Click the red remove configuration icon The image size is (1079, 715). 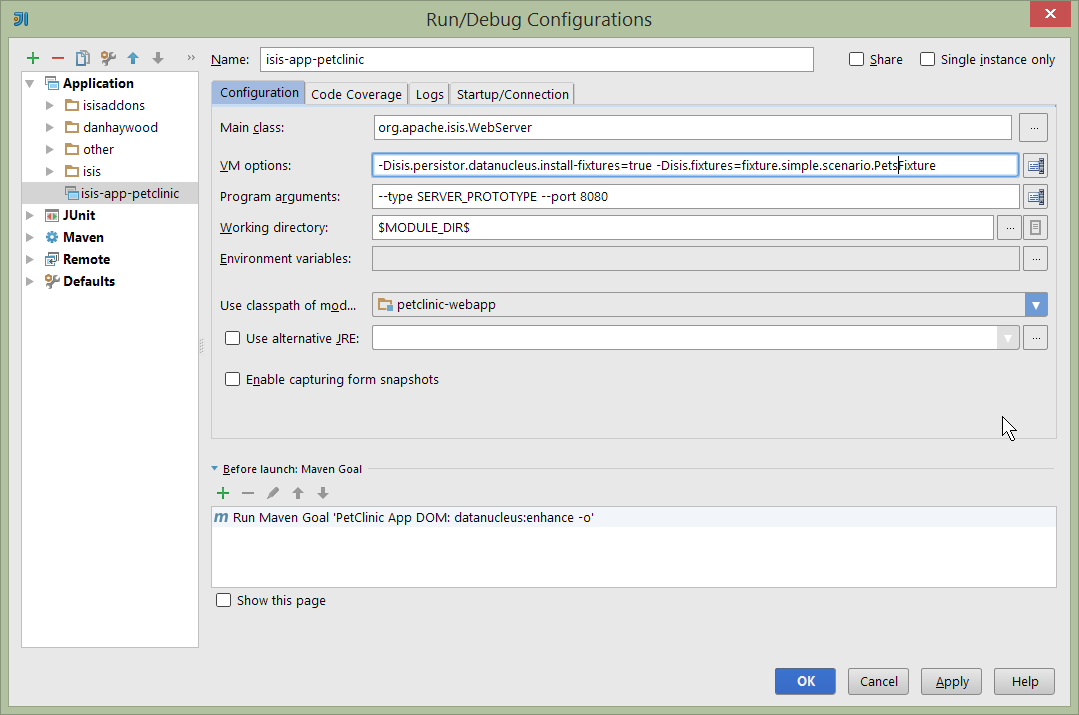pyautogui.click(x=58, y=58)
